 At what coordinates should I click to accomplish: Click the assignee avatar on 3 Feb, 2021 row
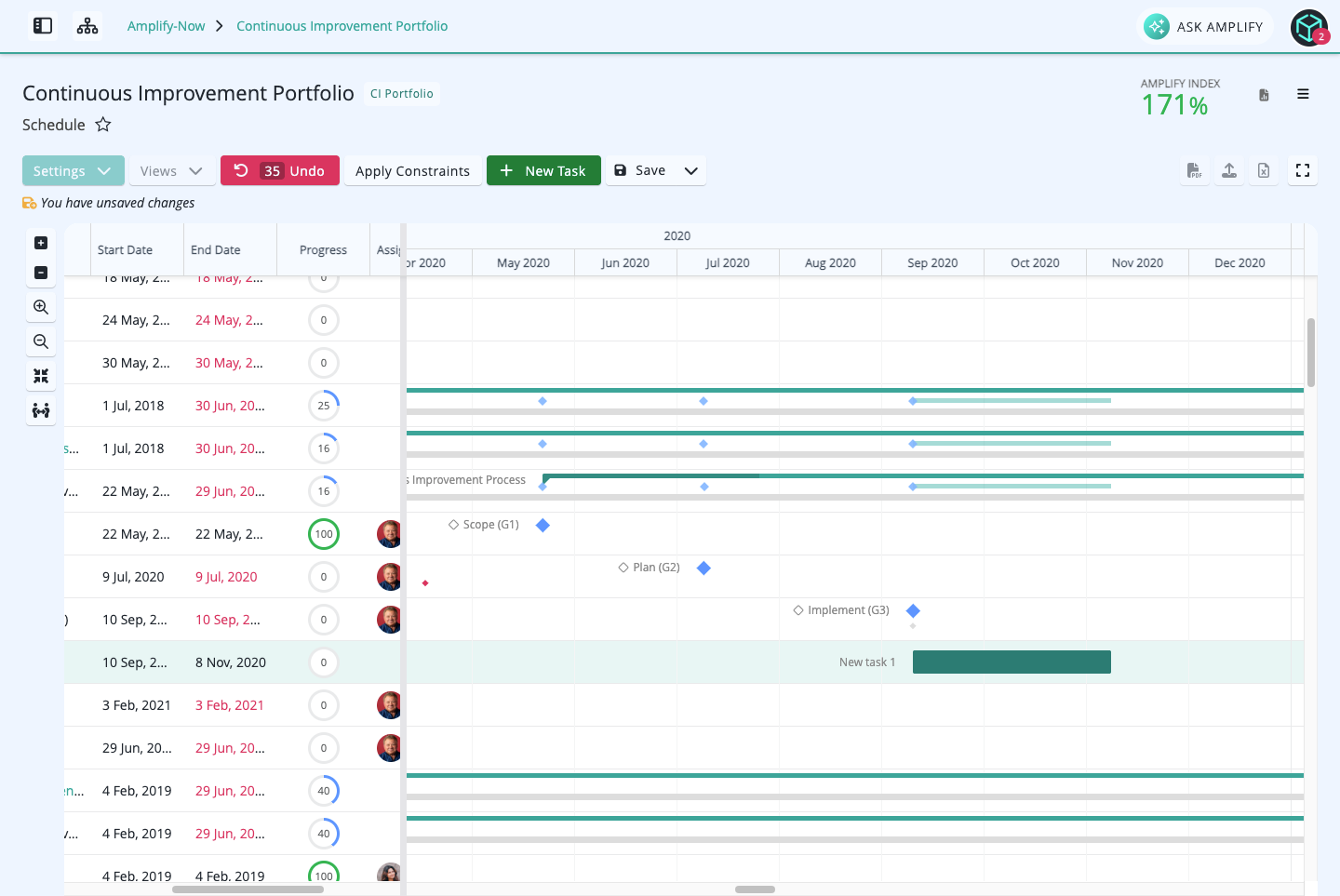coord(389,705)
